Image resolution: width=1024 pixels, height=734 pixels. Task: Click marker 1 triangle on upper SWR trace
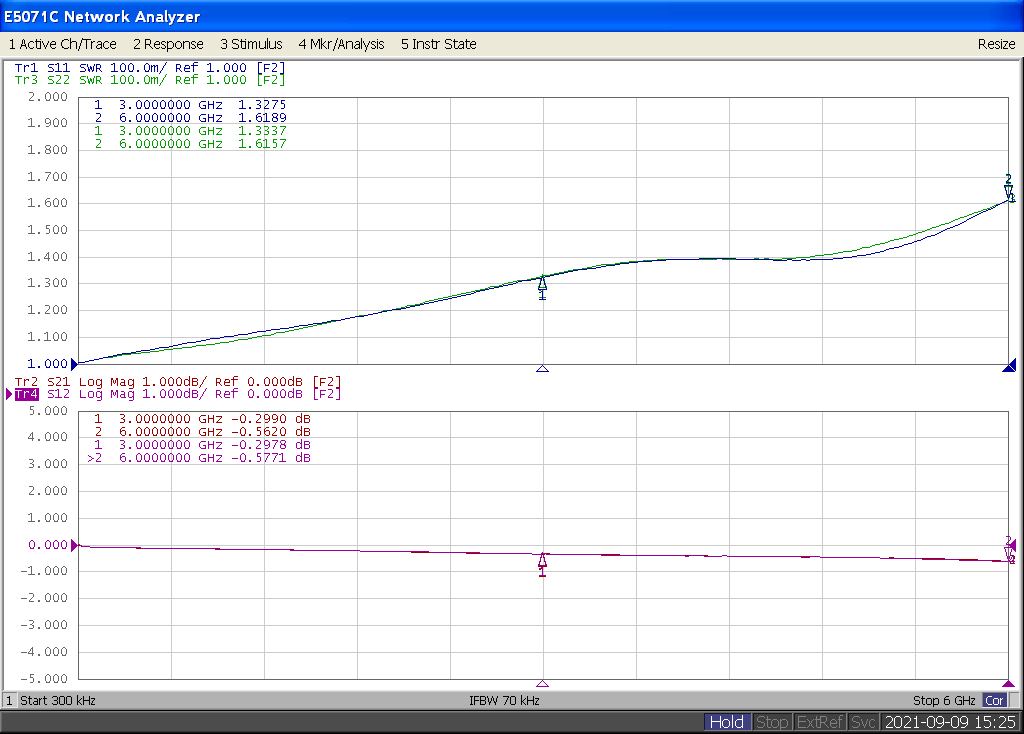[543, 284]
